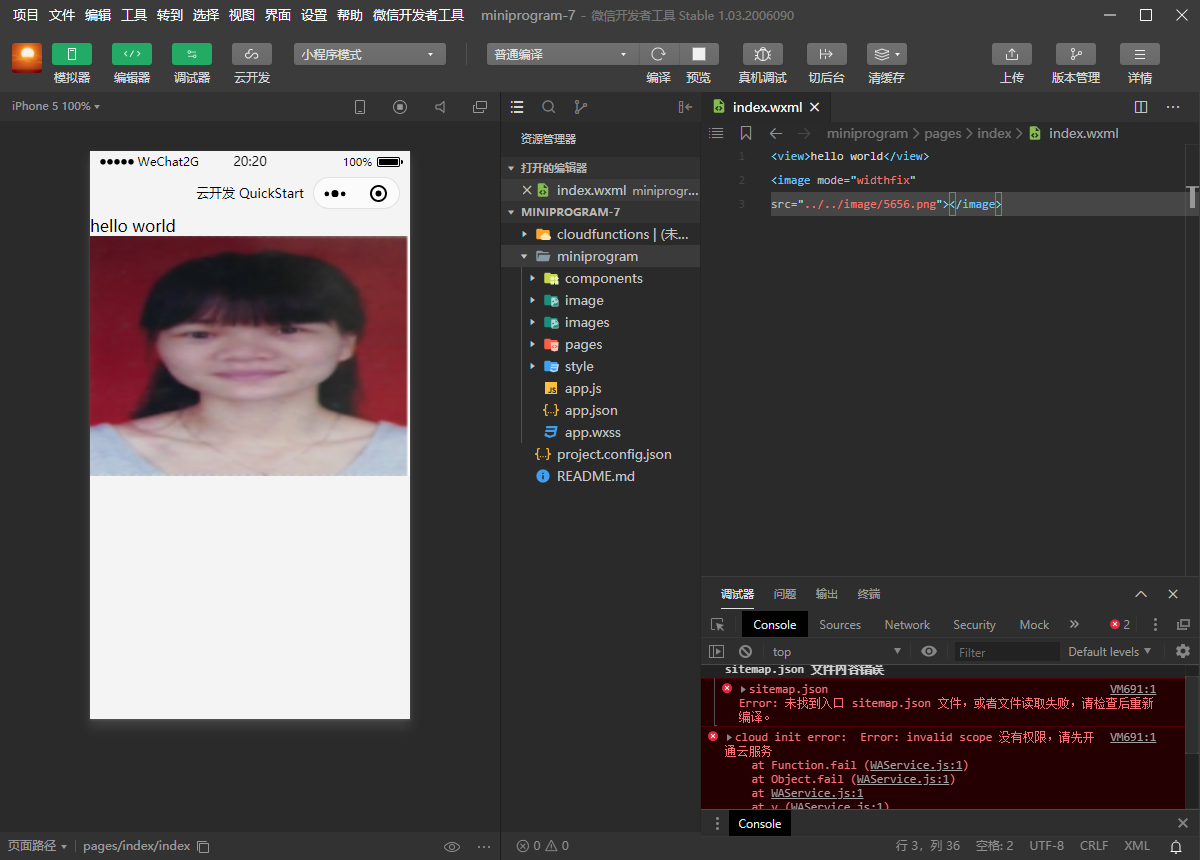Screen dimensions: 1200x860
Task: Open VM691:1 link for sitemap error
Action: pos(1133,689)
